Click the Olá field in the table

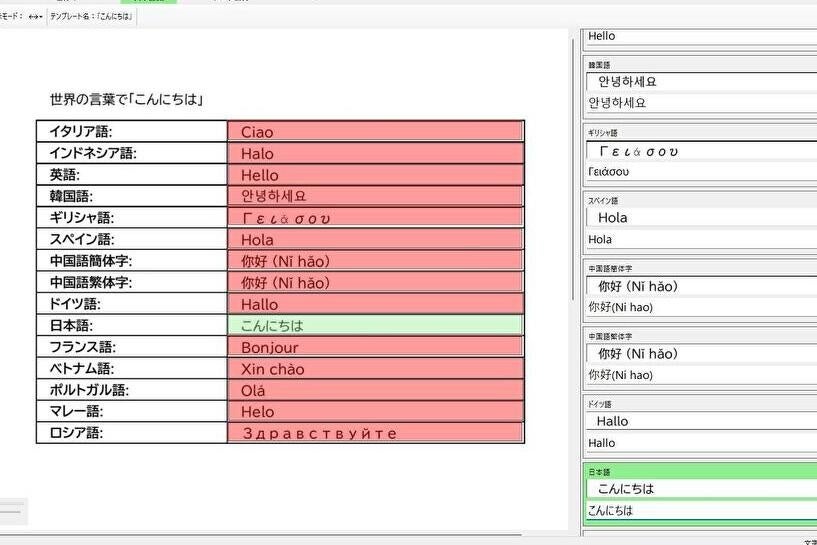click(376, 390)
